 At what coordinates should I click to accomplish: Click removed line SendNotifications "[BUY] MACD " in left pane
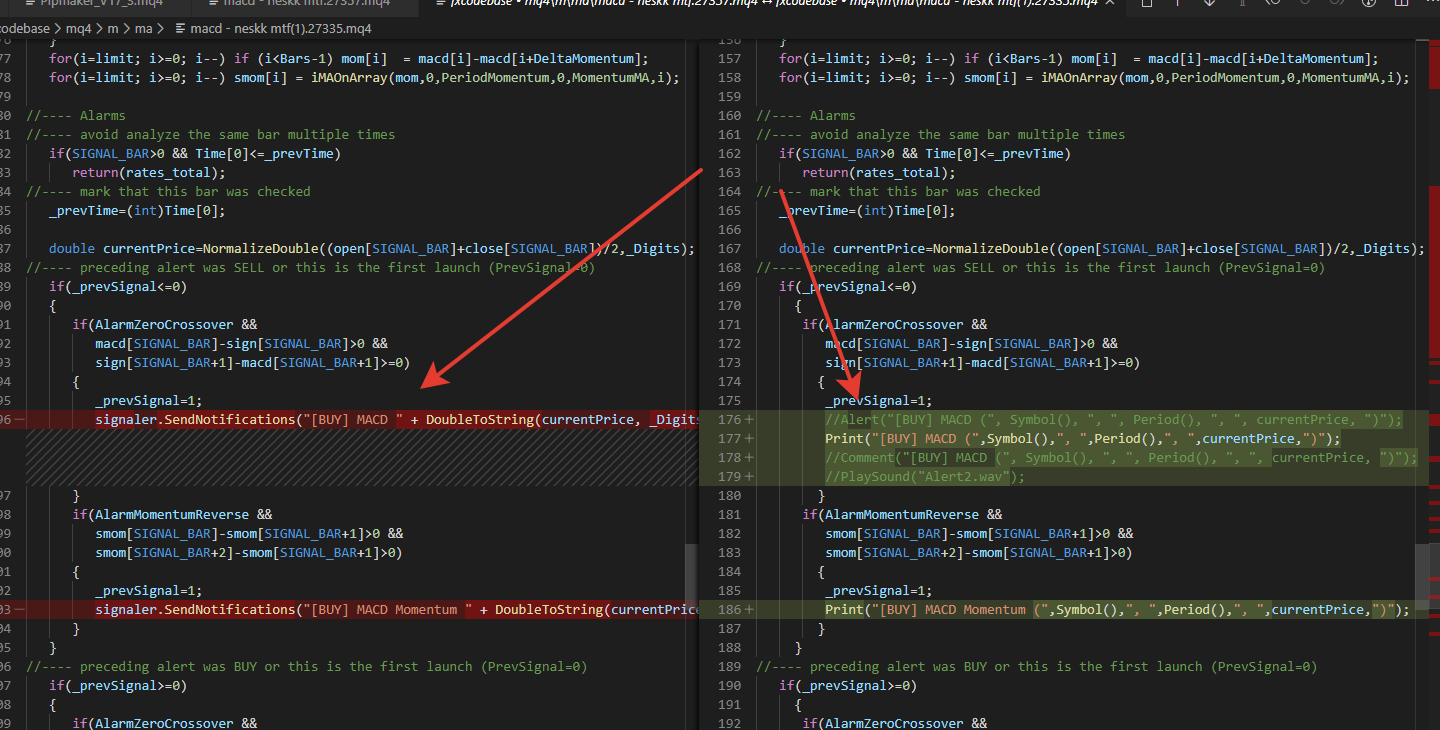[x=397, y=420]
